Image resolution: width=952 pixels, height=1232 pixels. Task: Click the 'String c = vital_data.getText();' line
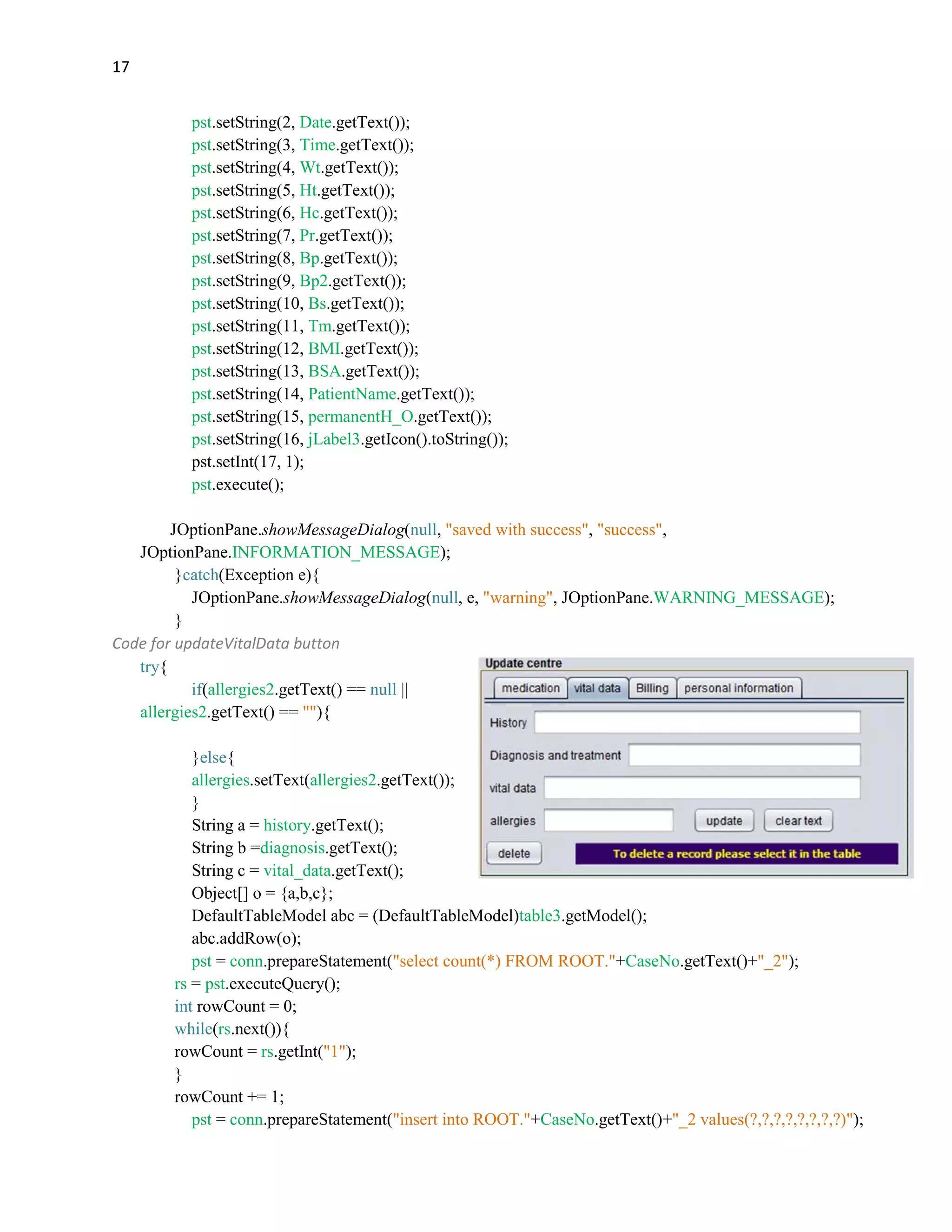297,870
